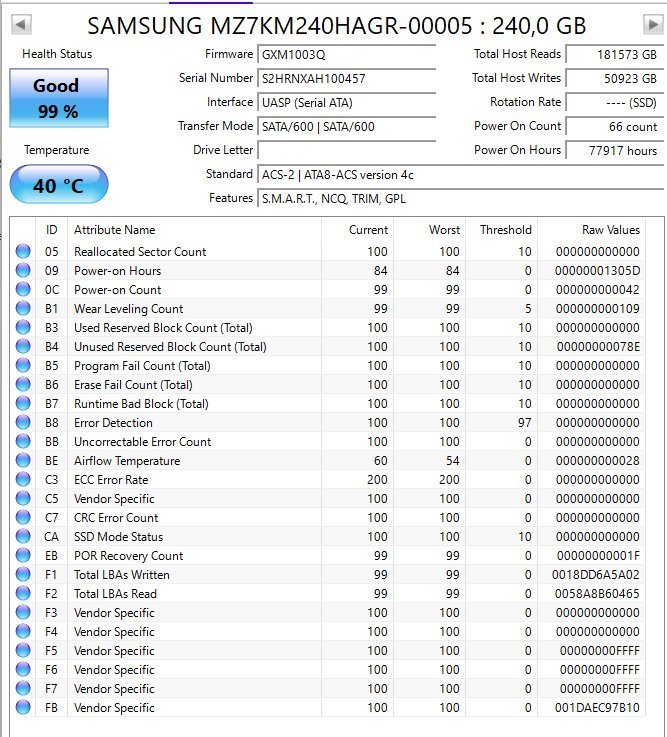This screenshot has height=737, width=667.
Task: Click status orb for ECC Error Rate
Action: pos(23,479)
